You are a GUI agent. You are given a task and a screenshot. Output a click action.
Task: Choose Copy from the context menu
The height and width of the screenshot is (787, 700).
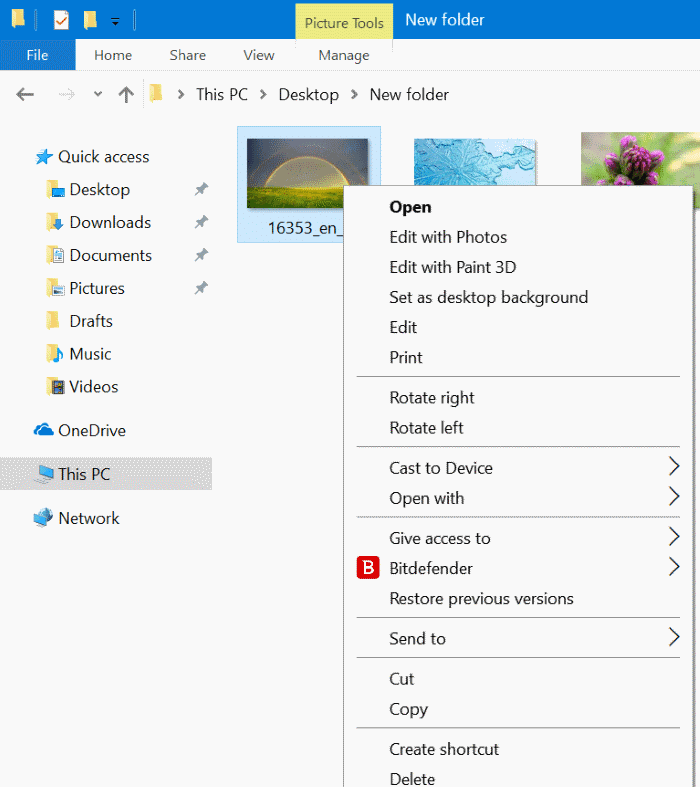point(408,709)
